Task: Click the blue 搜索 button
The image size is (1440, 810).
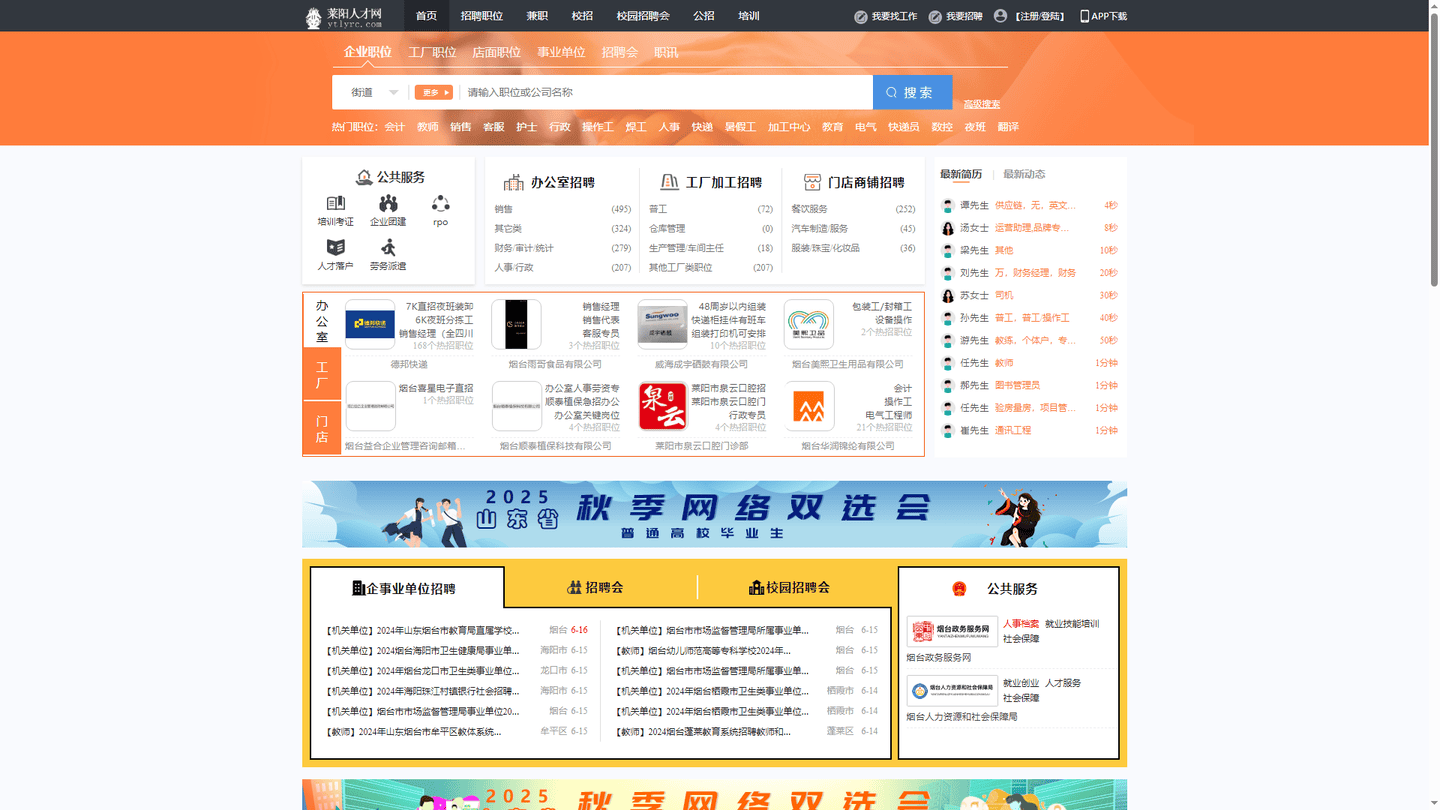Action: (x=912, y=92)
